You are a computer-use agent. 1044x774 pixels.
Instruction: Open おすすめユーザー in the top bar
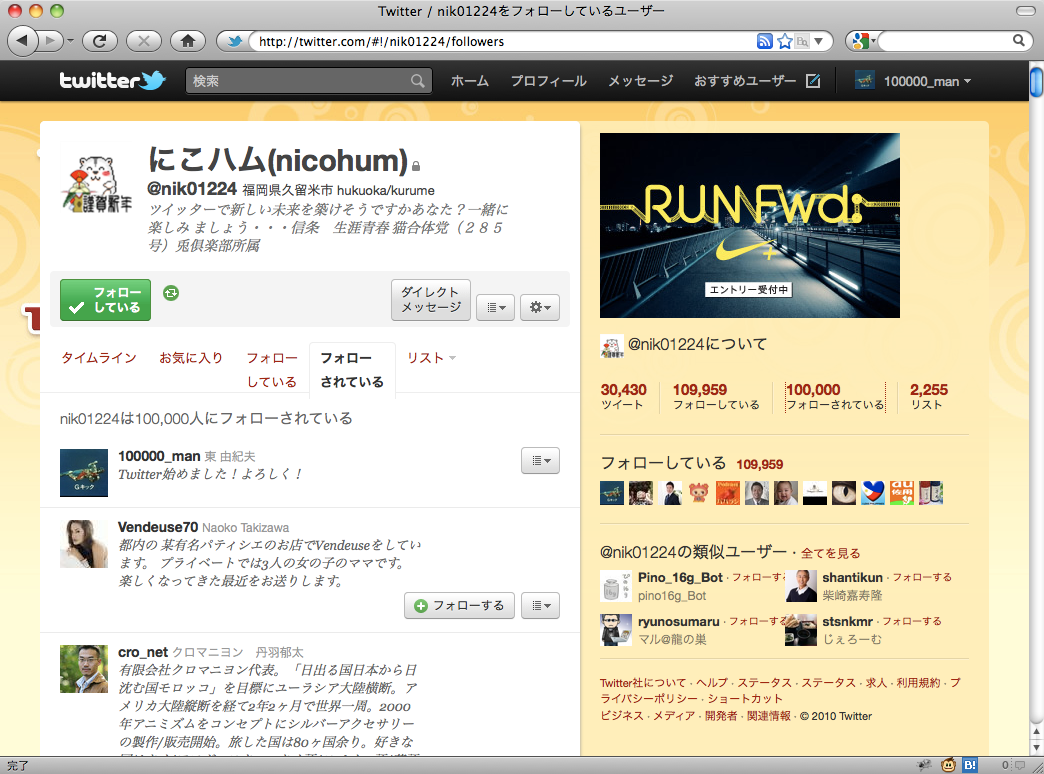pyautogui.click(x=745, y=81)
